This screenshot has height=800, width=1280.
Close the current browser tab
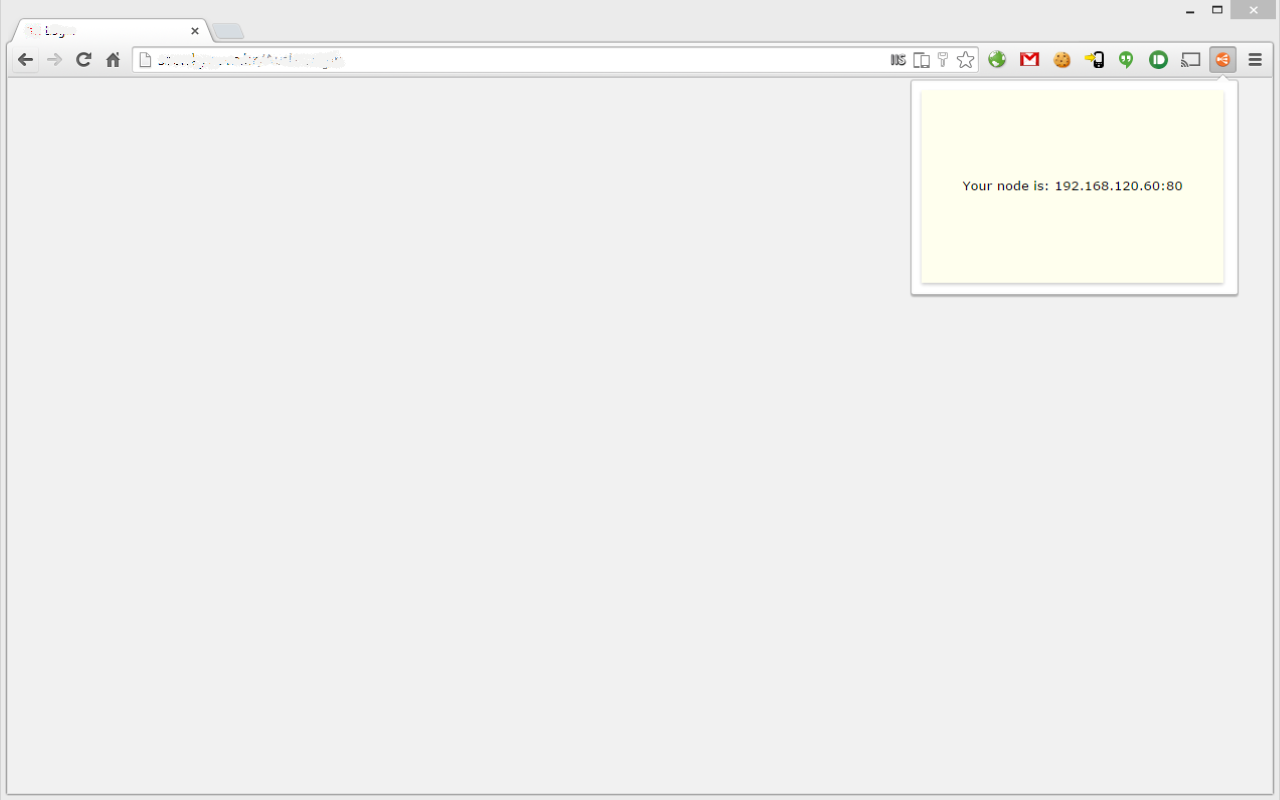coord(195,31)
